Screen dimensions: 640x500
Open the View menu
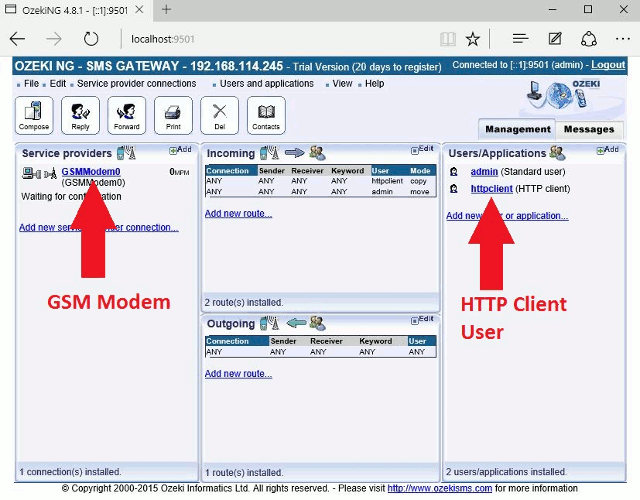tap(342, 84)
